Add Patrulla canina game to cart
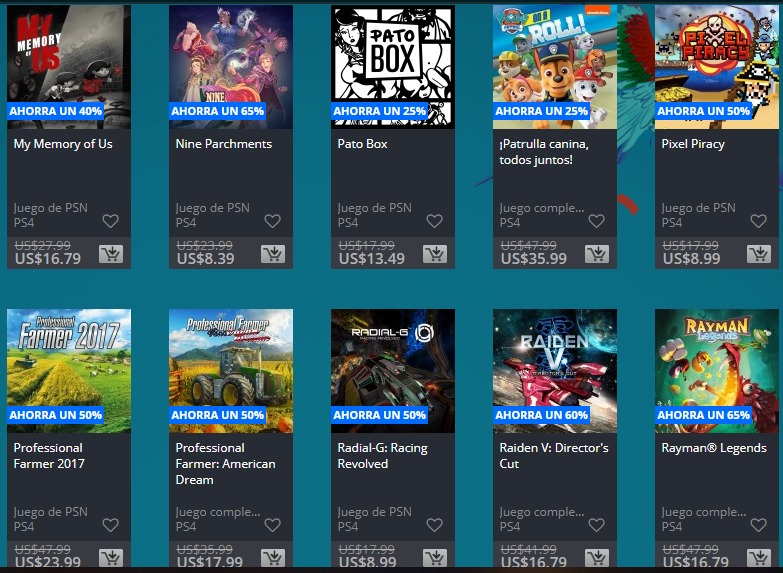This screenshot has width=783, height=573. [597, 254]
